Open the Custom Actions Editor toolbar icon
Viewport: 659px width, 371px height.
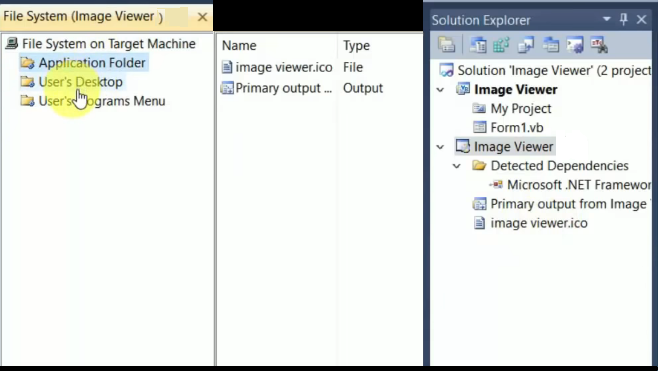(575, 45)
